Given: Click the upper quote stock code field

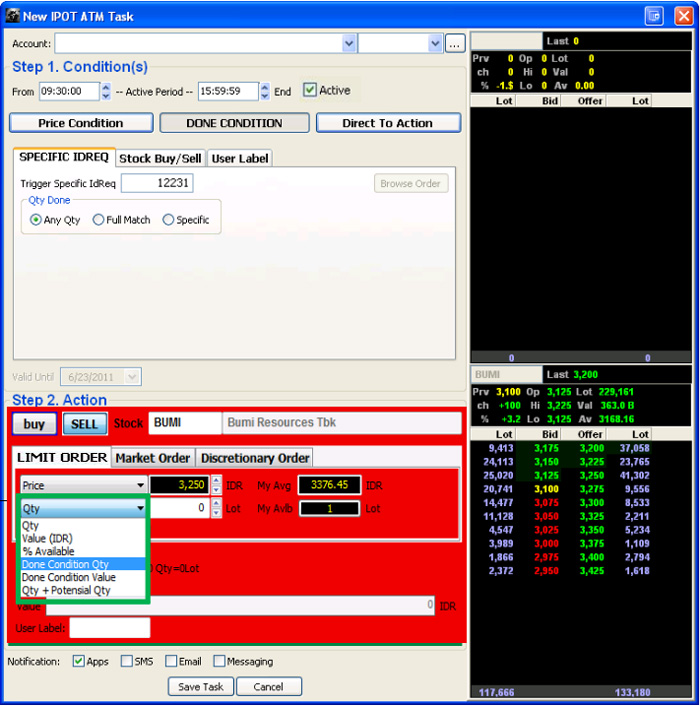Looking at the screenshot, I should tap(506, 41).
